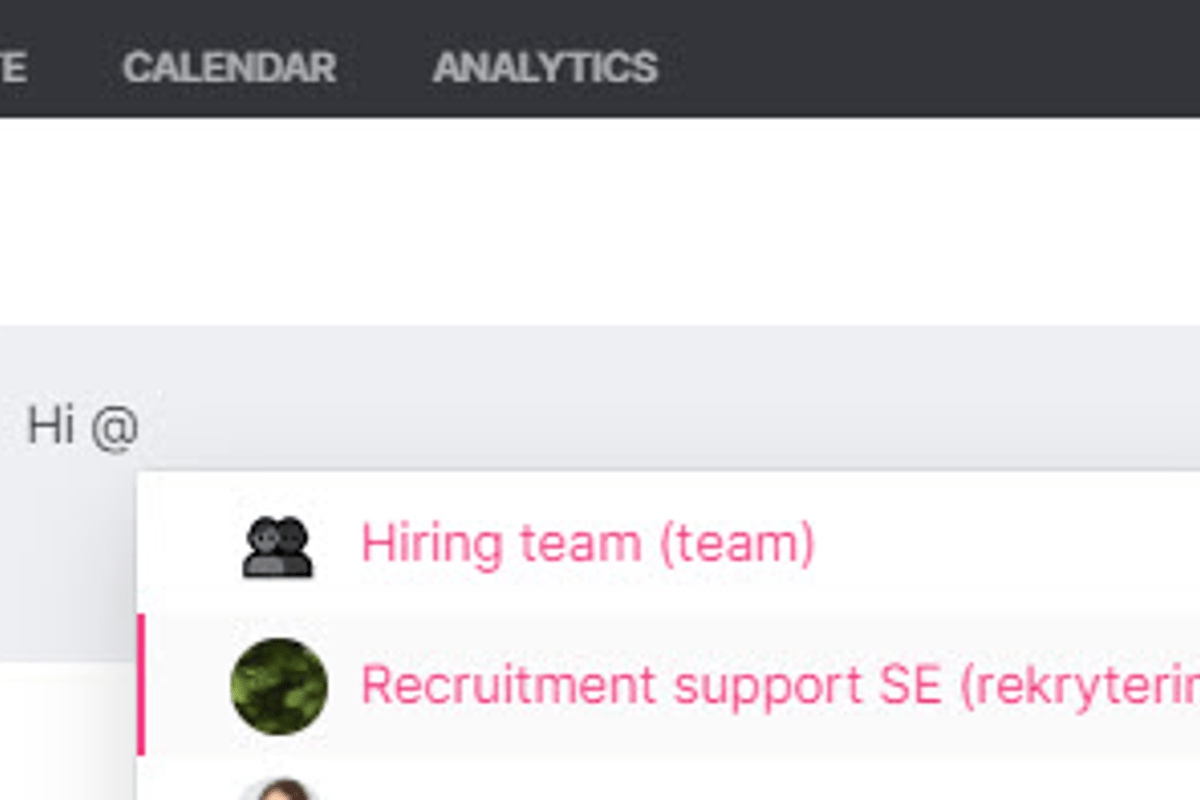Switch to the ANALYTICS tab
Image resolution: width=1200 pixels, height=800 pixels.
tap(545, 67)
